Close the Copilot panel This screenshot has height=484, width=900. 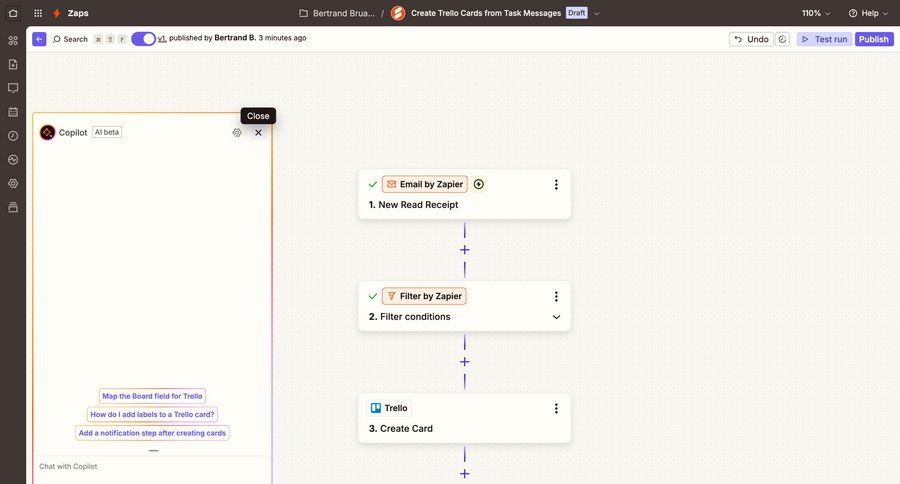tap(258, 133)
